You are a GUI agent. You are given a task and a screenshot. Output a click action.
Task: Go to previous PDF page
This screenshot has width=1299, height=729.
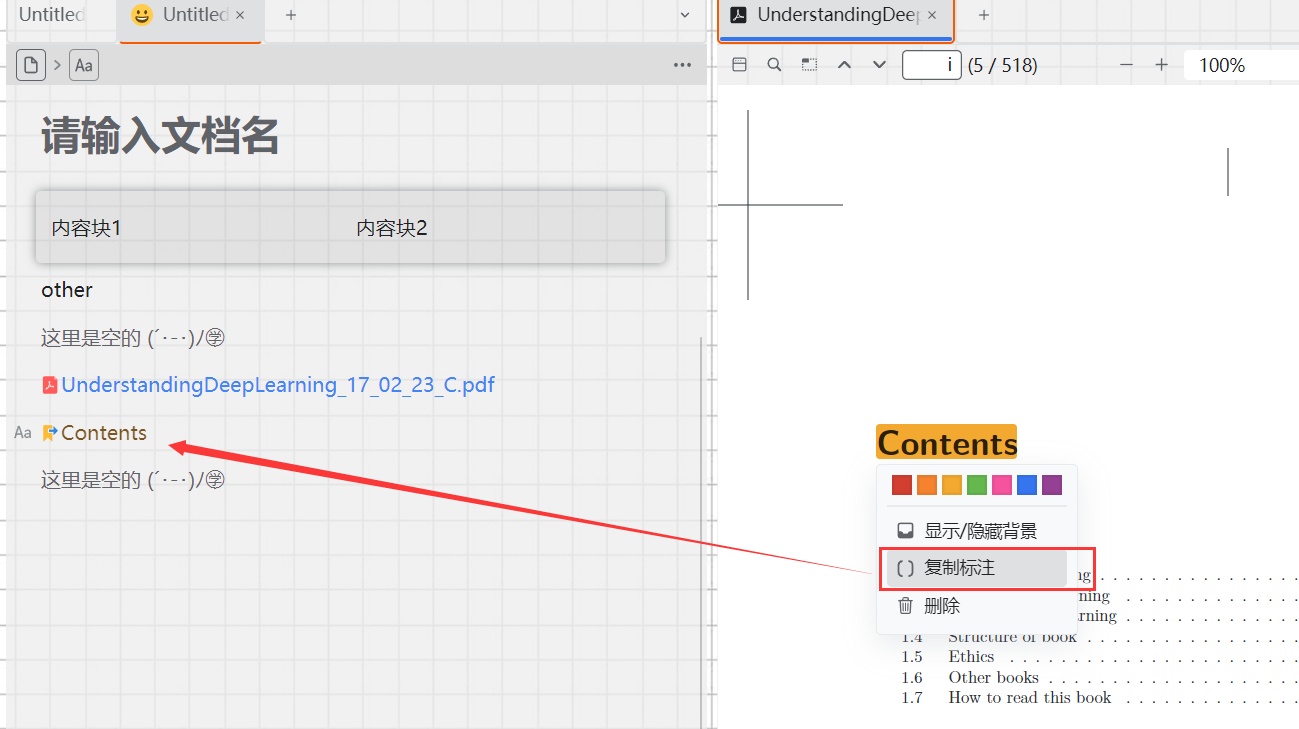[844, 65]
